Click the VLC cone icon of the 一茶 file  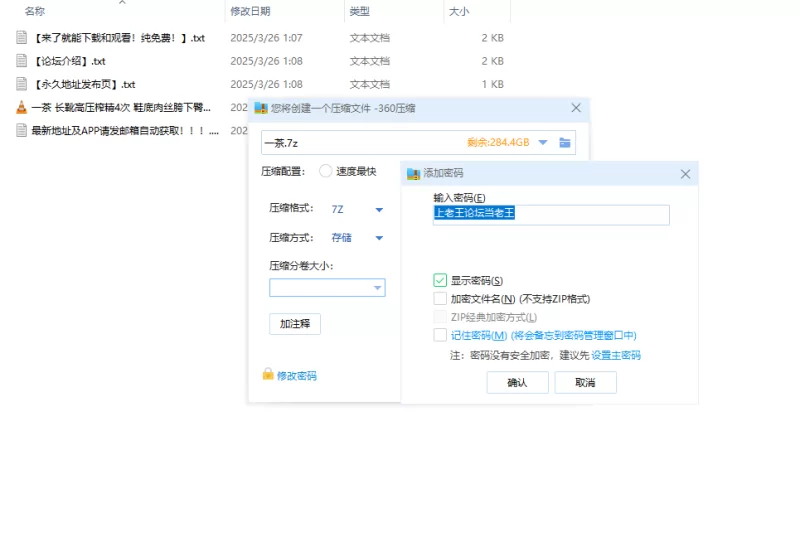pyautogui.click(x=22, y=108)
